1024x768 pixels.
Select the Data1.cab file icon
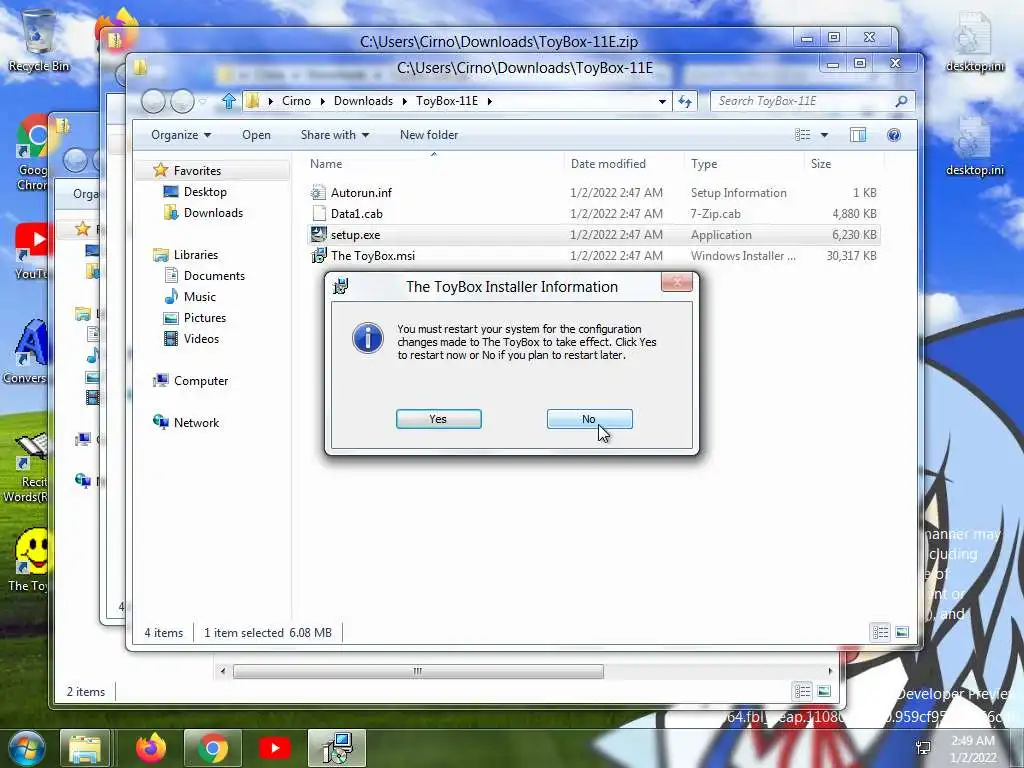point(318,214)
